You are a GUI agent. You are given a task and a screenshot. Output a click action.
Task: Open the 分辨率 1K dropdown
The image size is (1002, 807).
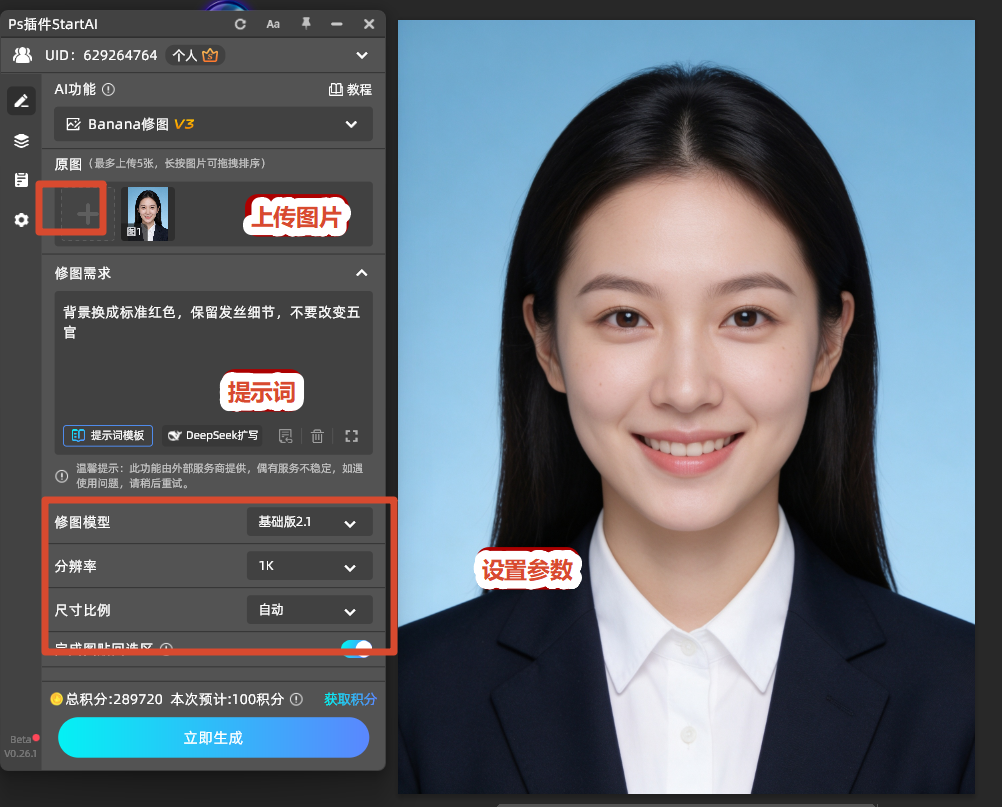(x=309, y=566)
